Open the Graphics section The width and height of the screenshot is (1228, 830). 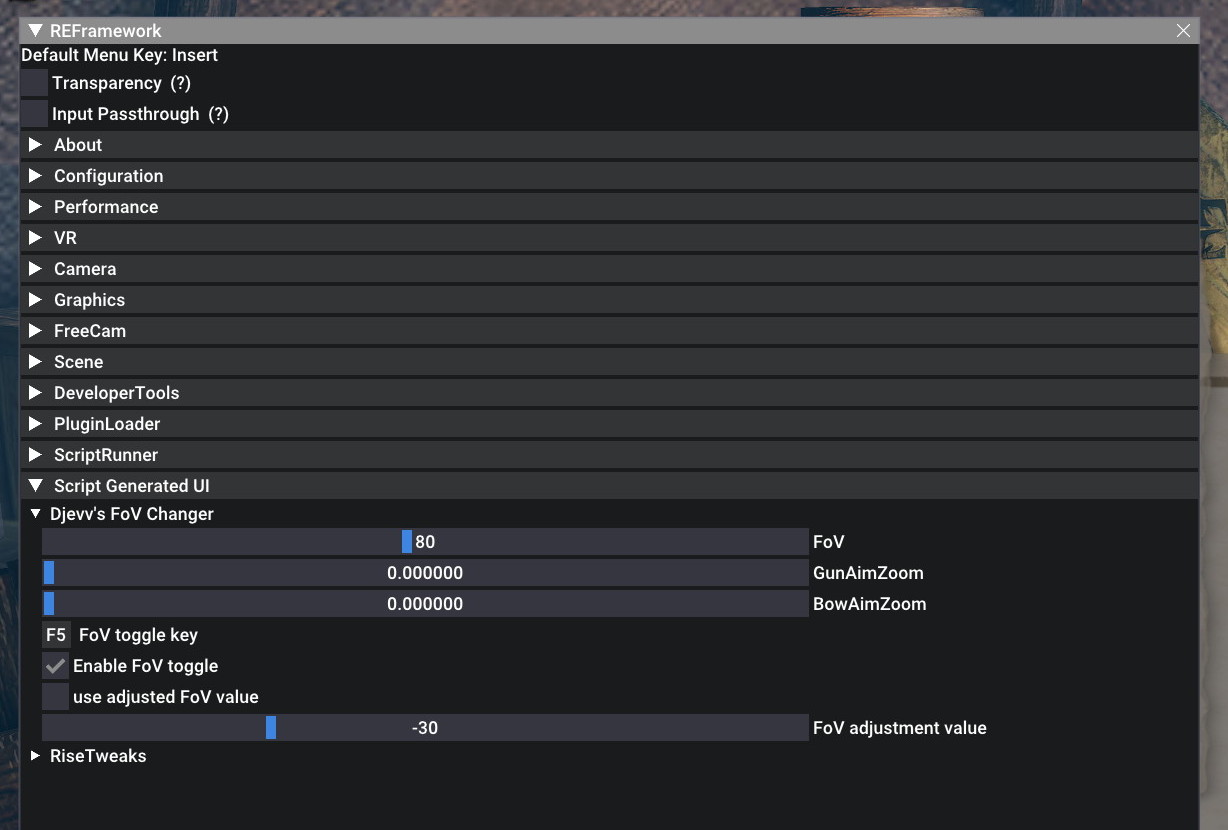point(609,300)
